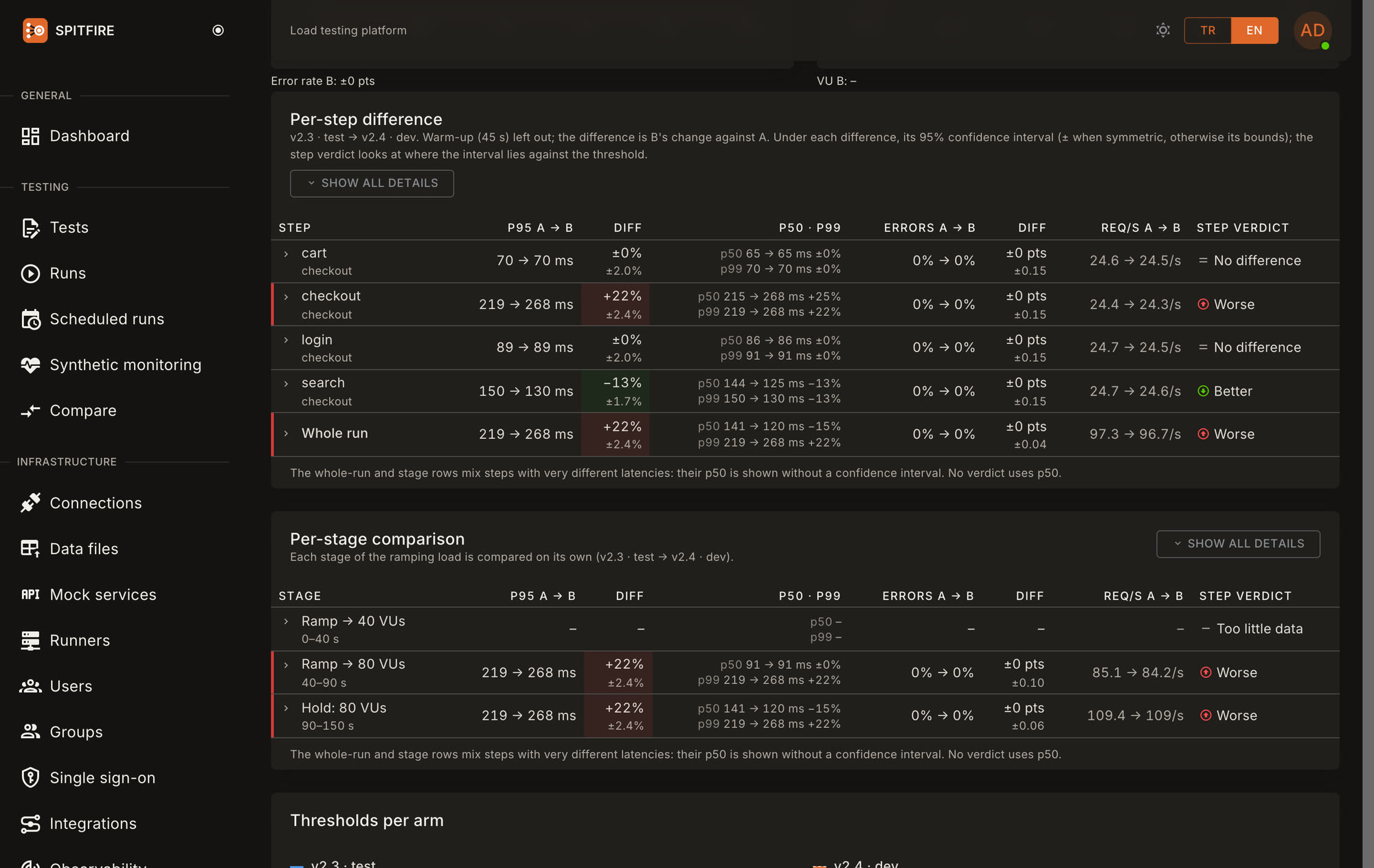1374x868 pixels.
Task: Expand the checkout step row chevron
Action: coord(286,297)
